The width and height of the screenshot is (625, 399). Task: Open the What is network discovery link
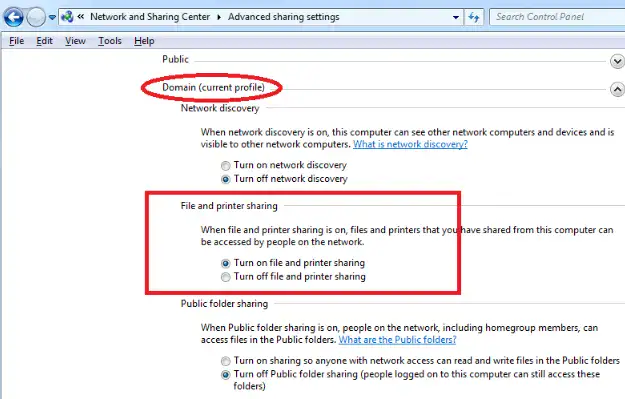point(410,144)
